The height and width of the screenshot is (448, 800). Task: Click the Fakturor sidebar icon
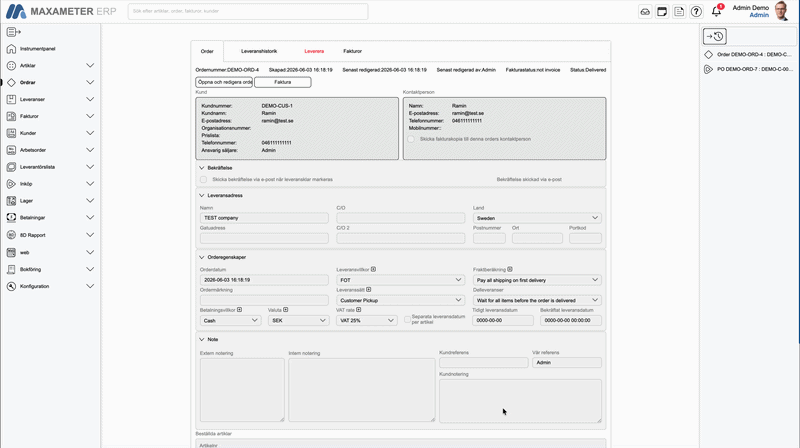coord(11,116)
